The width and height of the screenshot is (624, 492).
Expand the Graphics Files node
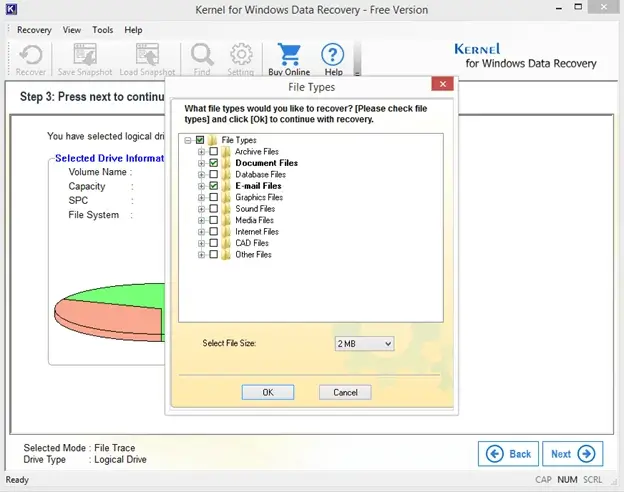point(201,197)
